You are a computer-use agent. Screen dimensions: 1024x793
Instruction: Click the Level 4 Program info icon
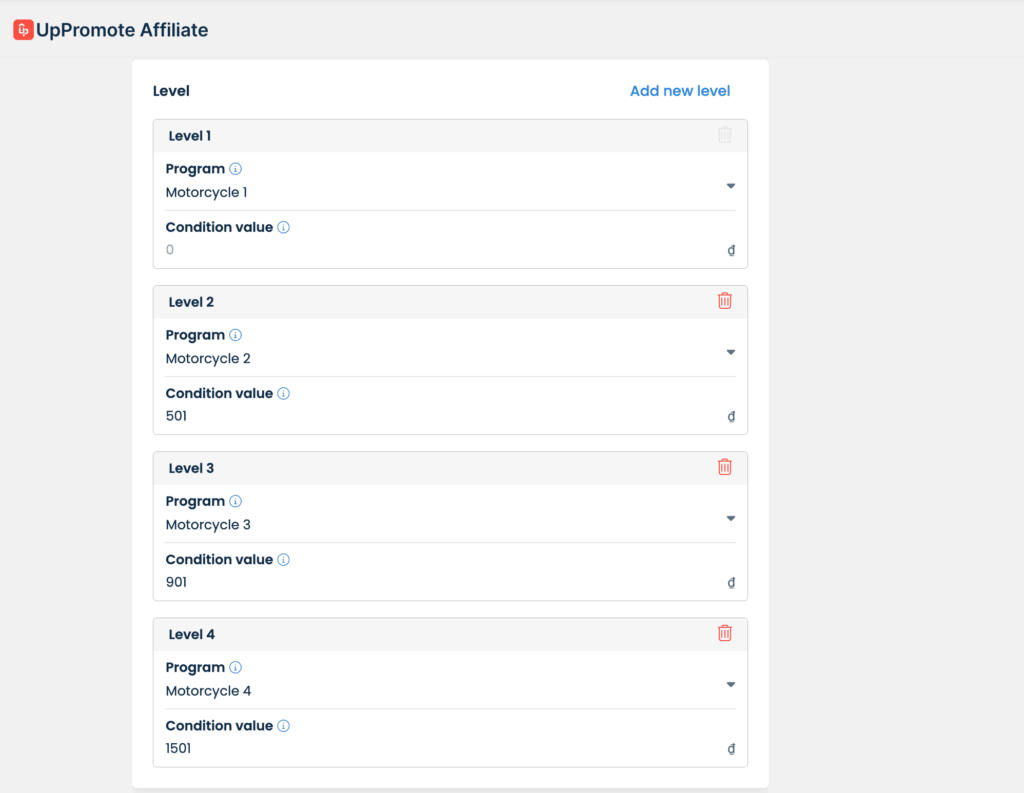click(236, 668)
